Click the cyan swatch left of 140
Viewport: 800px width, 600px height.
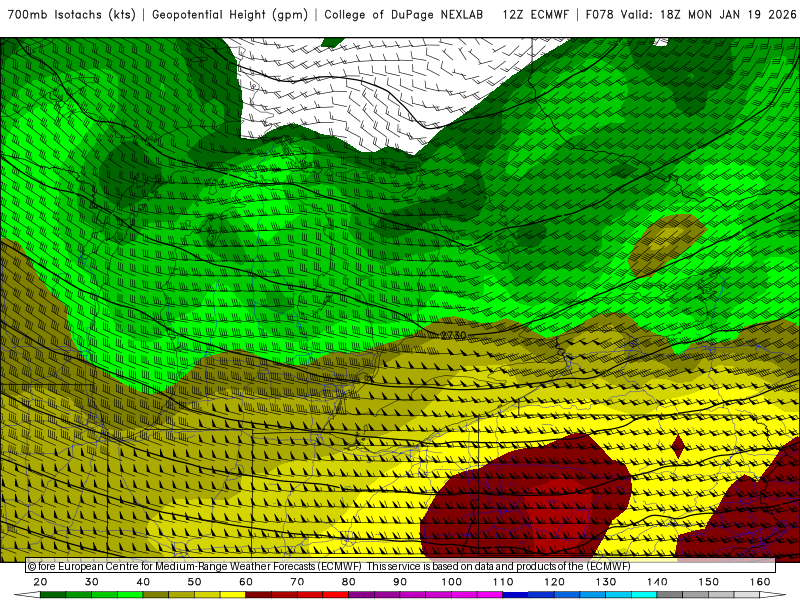click(644, 595)
